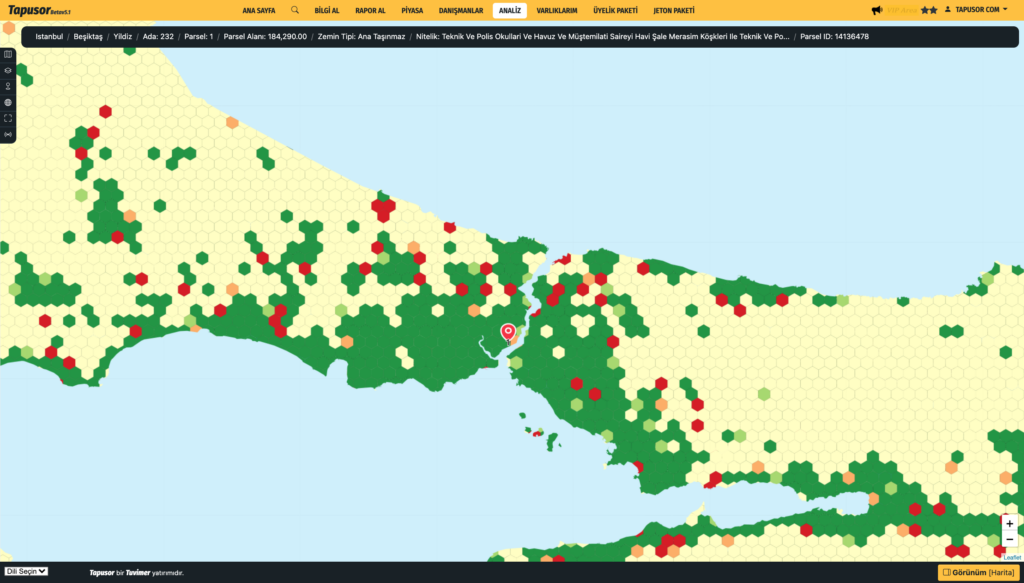1024x583 pixels.
Task: Expand the TAPUSOR COM user menu
Action: pos(977,10)
